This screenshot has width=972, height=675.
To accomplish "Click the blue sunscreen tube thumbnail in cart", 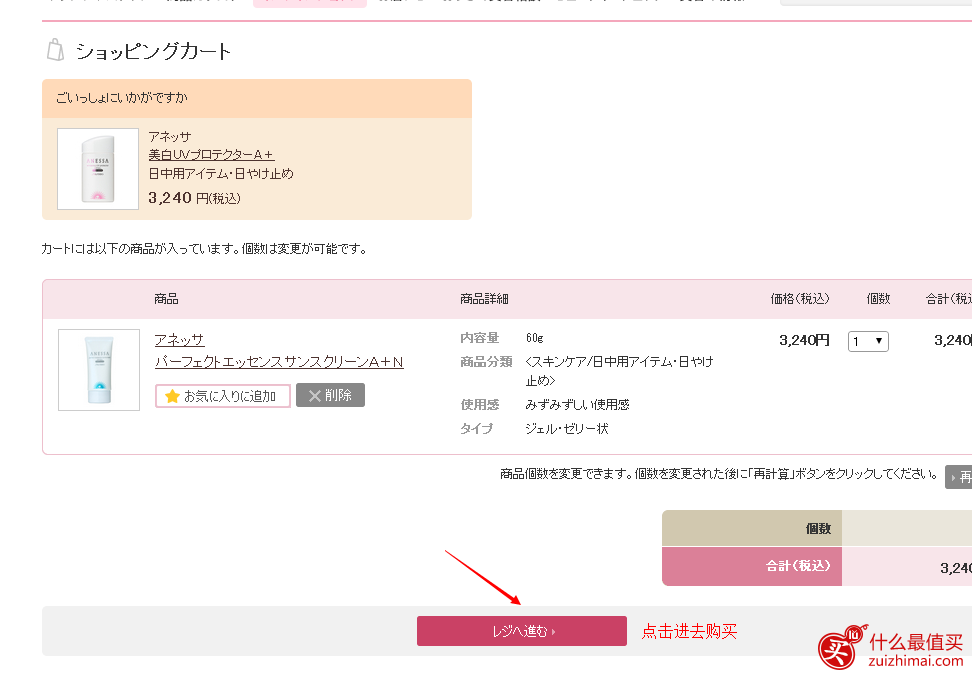I will [x=99, y=370].
